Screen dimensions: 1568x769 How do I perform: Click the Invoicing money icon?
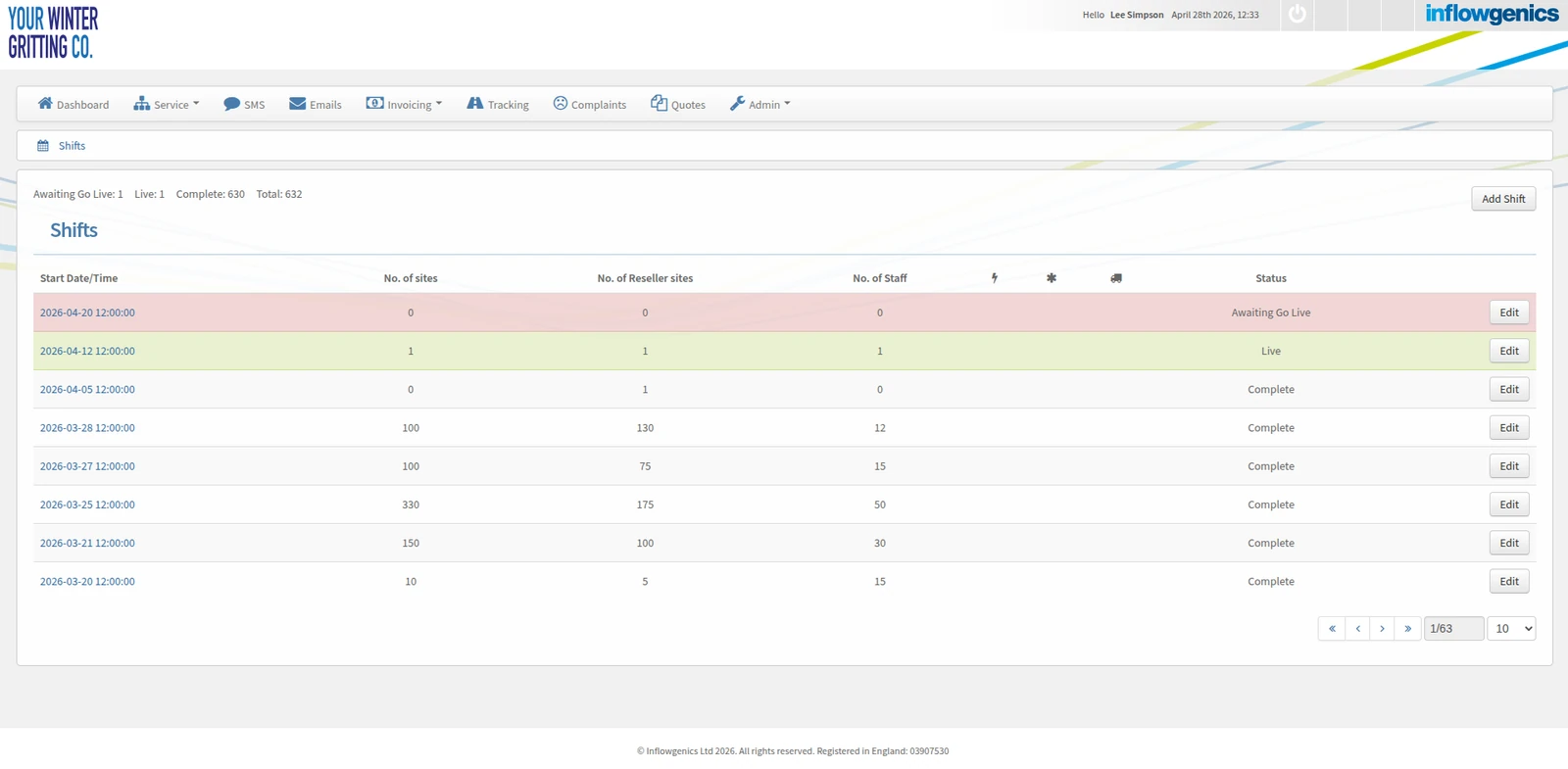coord(375,103)
